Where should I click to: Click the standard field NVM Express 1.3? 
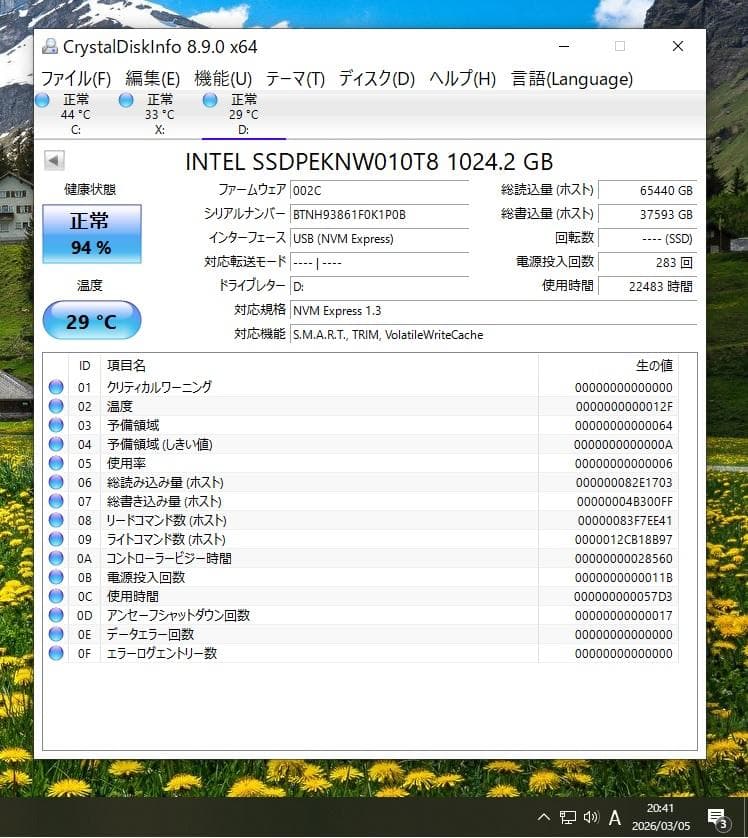(x=493, y=311)
